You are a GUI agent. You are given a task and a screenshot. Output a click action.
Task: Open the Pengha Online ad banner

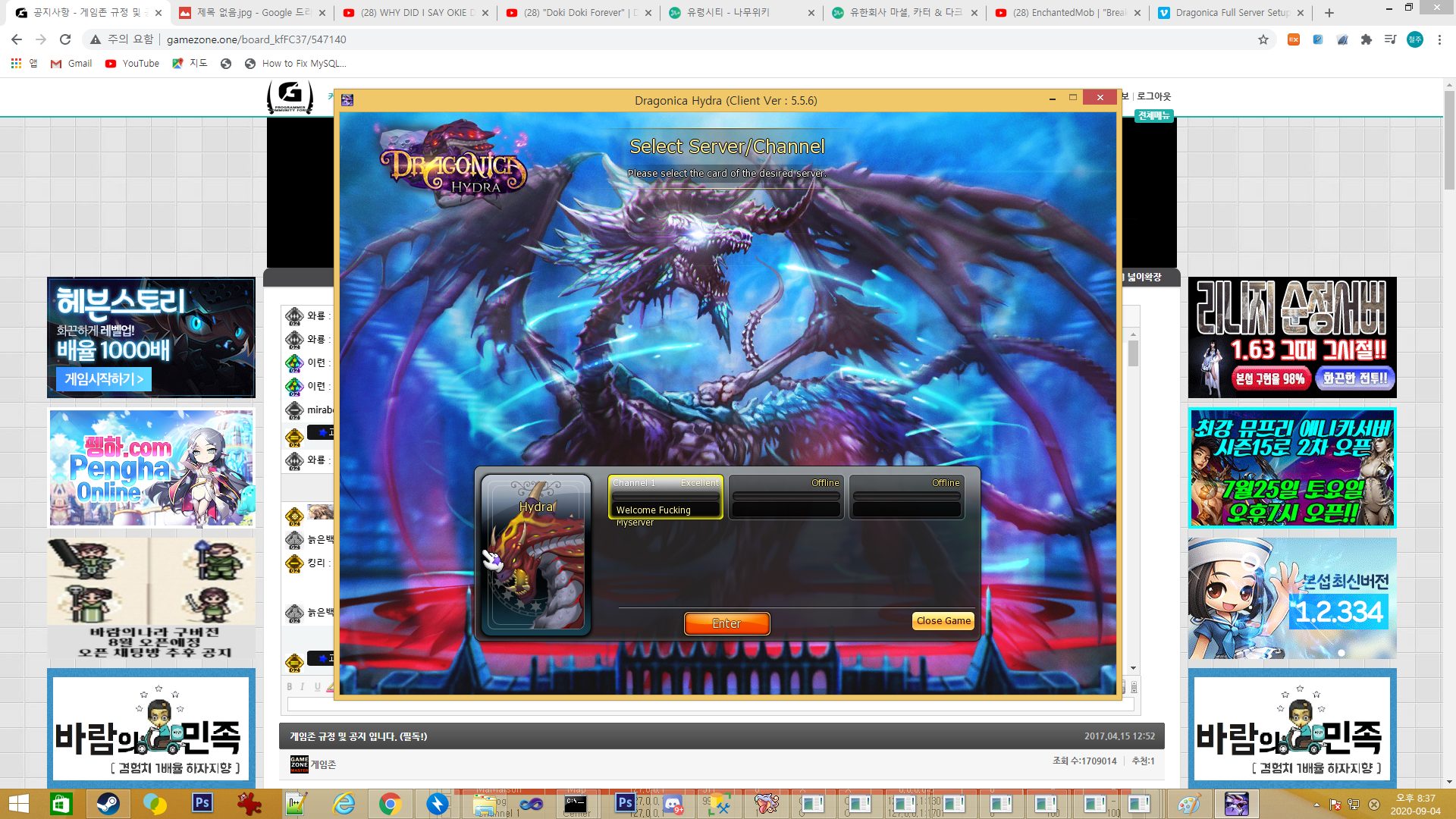click(x=151, y=468)
